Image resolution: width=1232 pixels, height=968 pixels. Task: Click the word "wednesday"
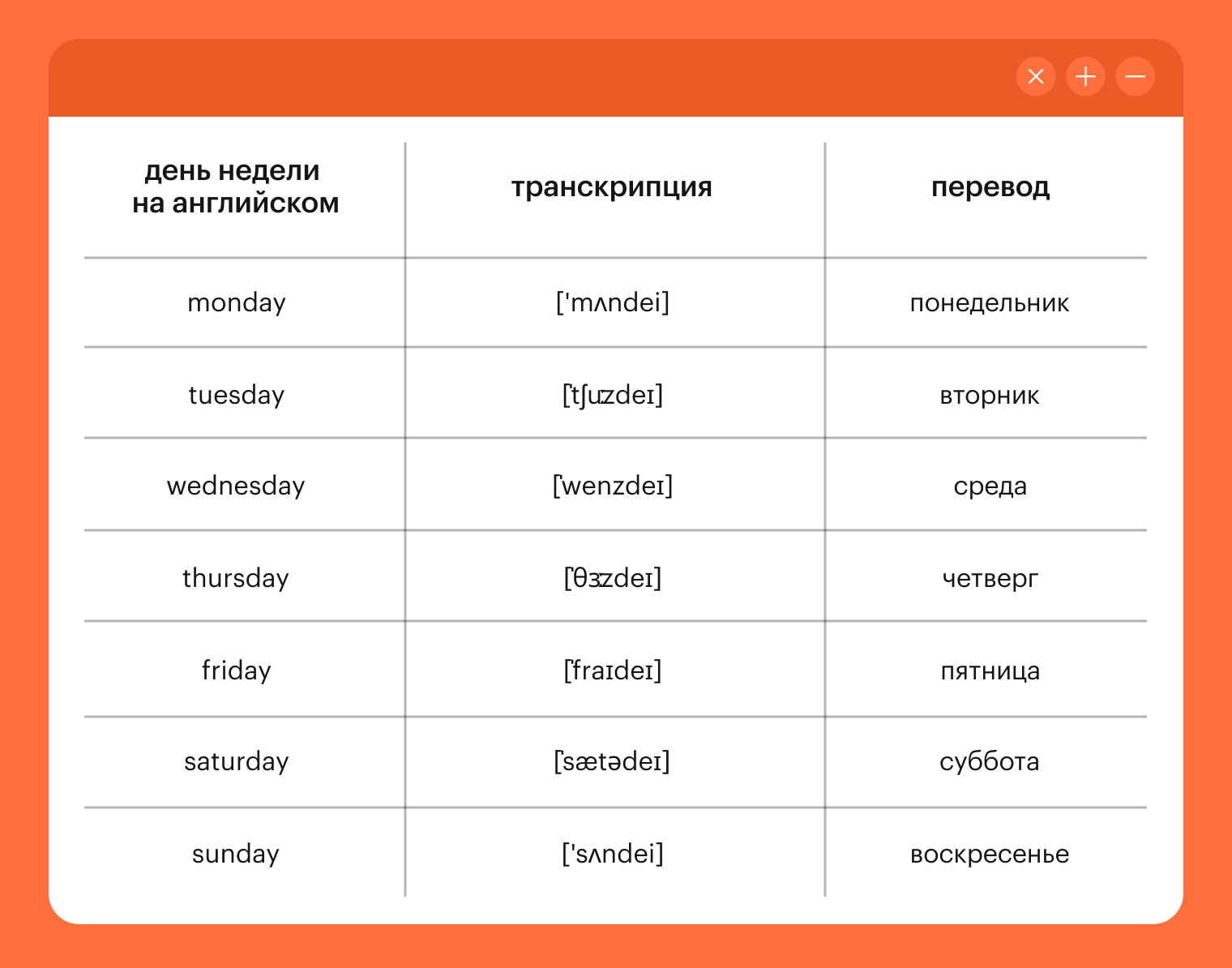coord(236,486)
